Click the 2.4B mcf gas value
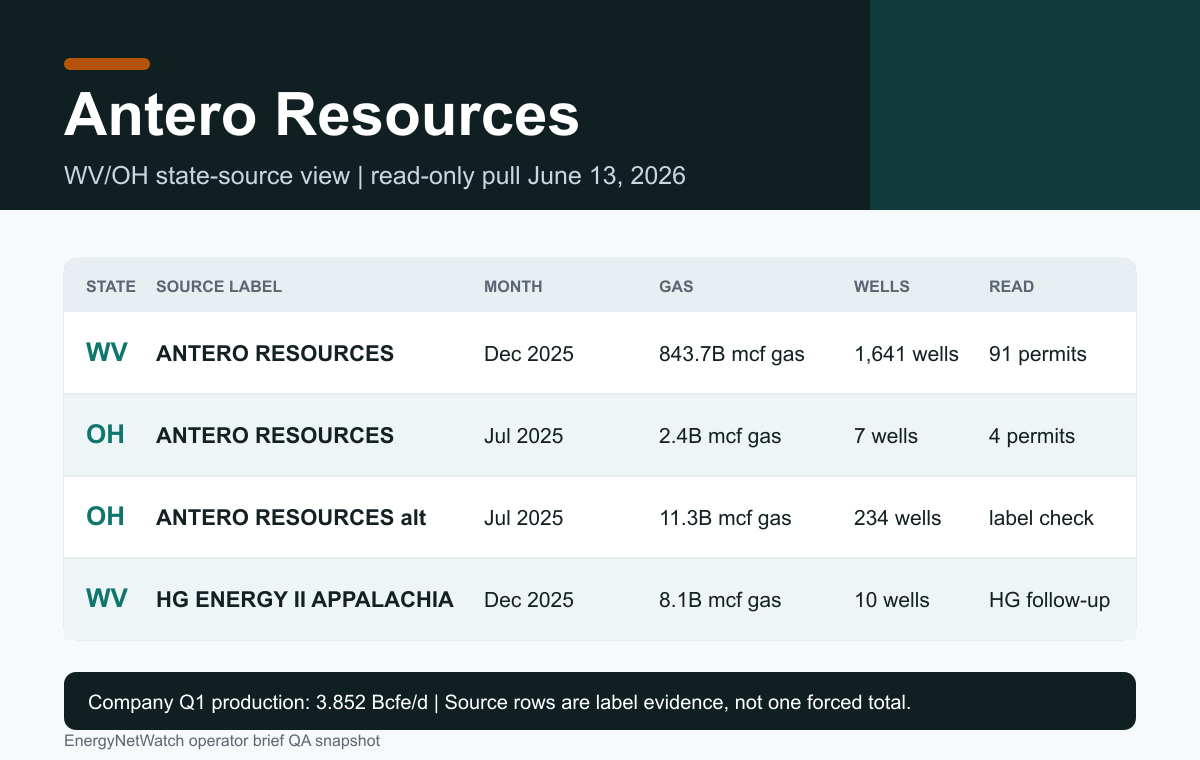1200x760 pixels. 720,436
